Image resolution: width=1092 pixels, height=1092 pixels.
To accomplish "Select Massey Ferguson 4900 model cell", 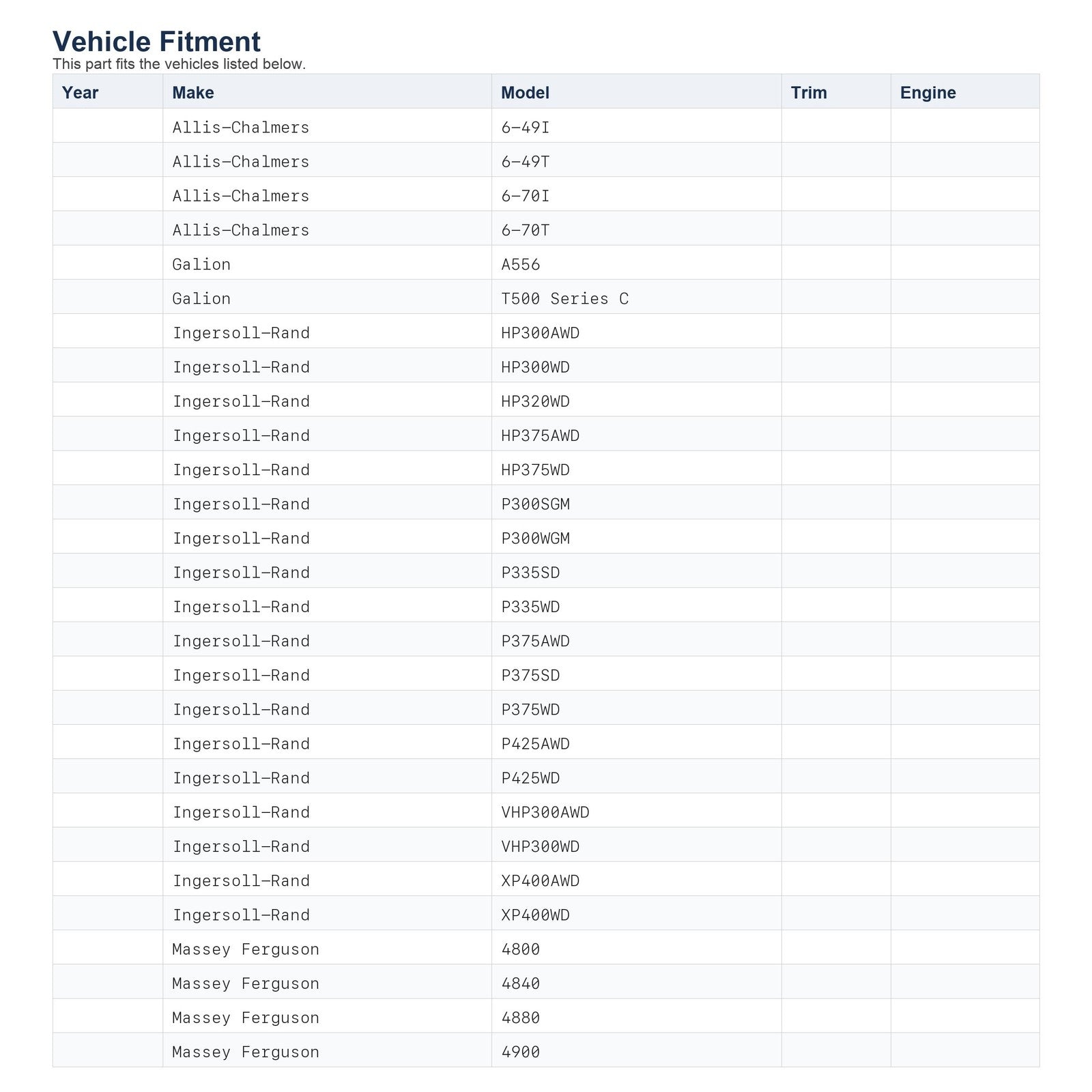I will pos(636,1050).
